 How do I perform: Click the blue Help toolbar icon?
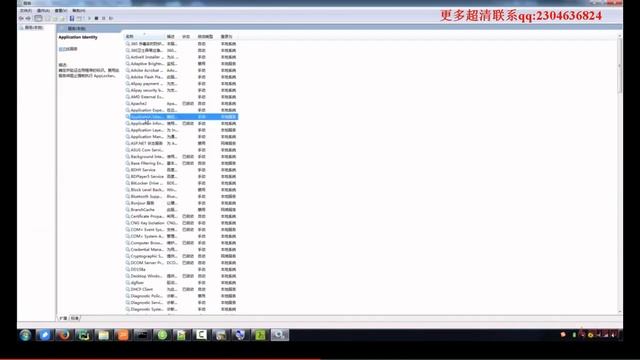tap(72, 18)
